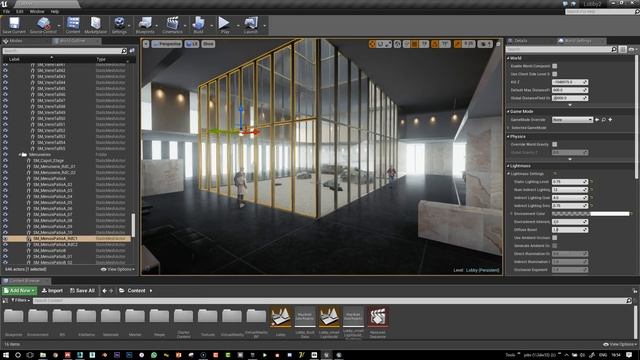Open Source Control from the toolbar

[x=43, y=24]
